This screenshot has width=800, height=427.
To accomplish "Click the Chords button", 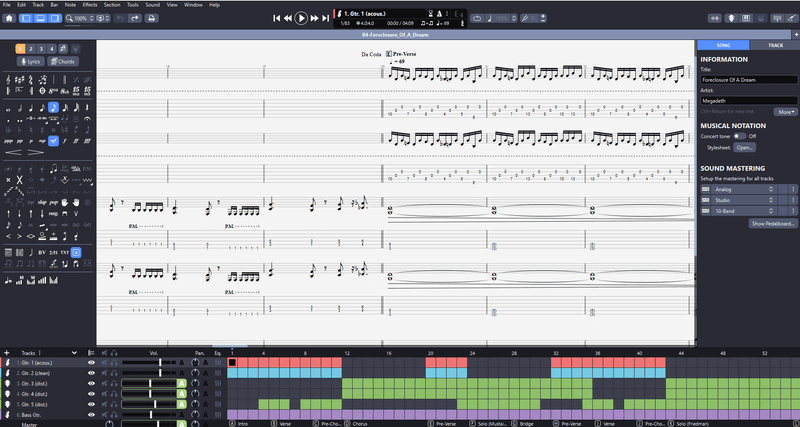I will [x=62, y=62].
